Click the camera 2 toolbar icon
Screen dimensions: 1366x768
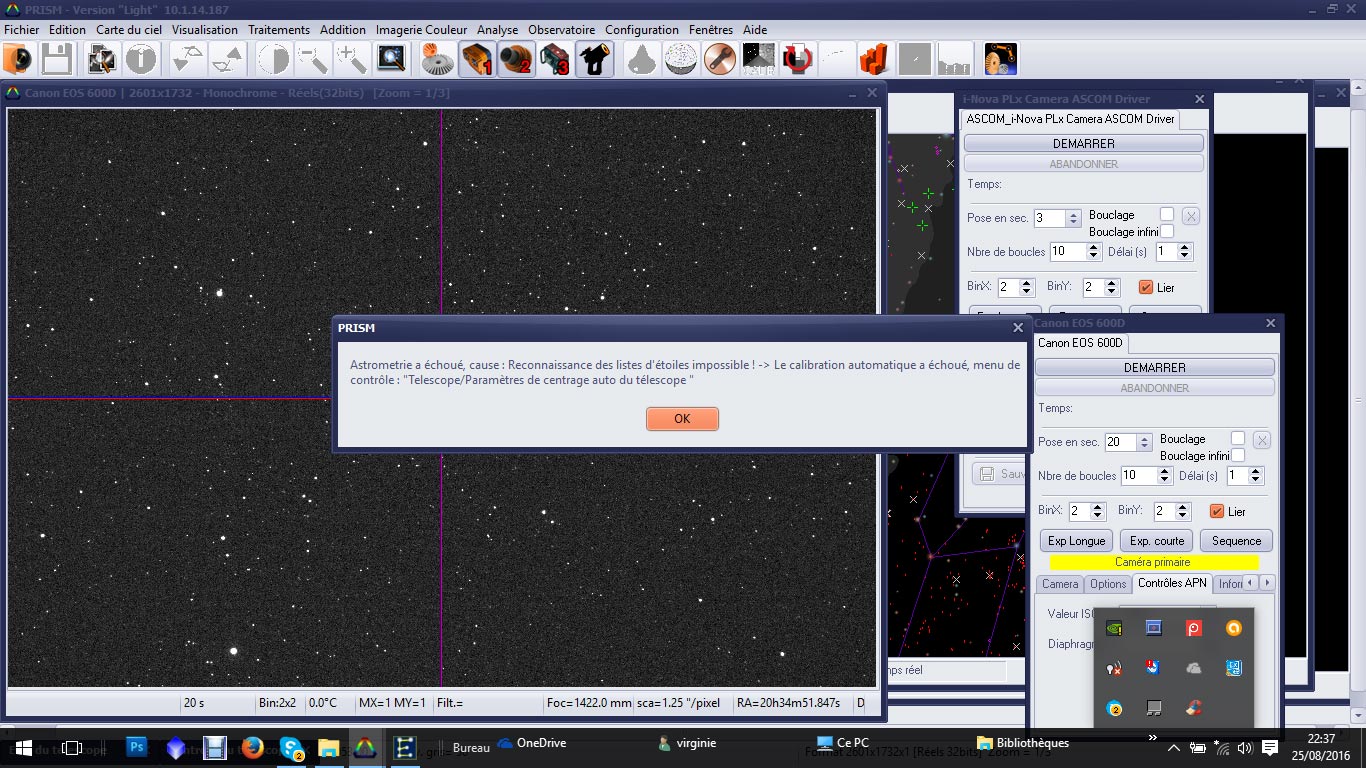coord(516,60)
